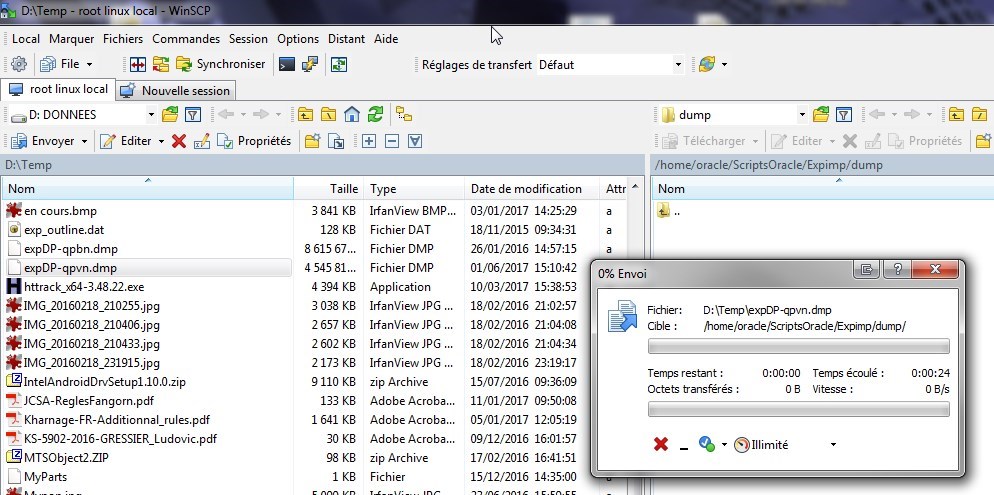The height and width of the screenshot is (495, 994).
Task: Refresh the local directory listing
Action: tap(375, 114)
